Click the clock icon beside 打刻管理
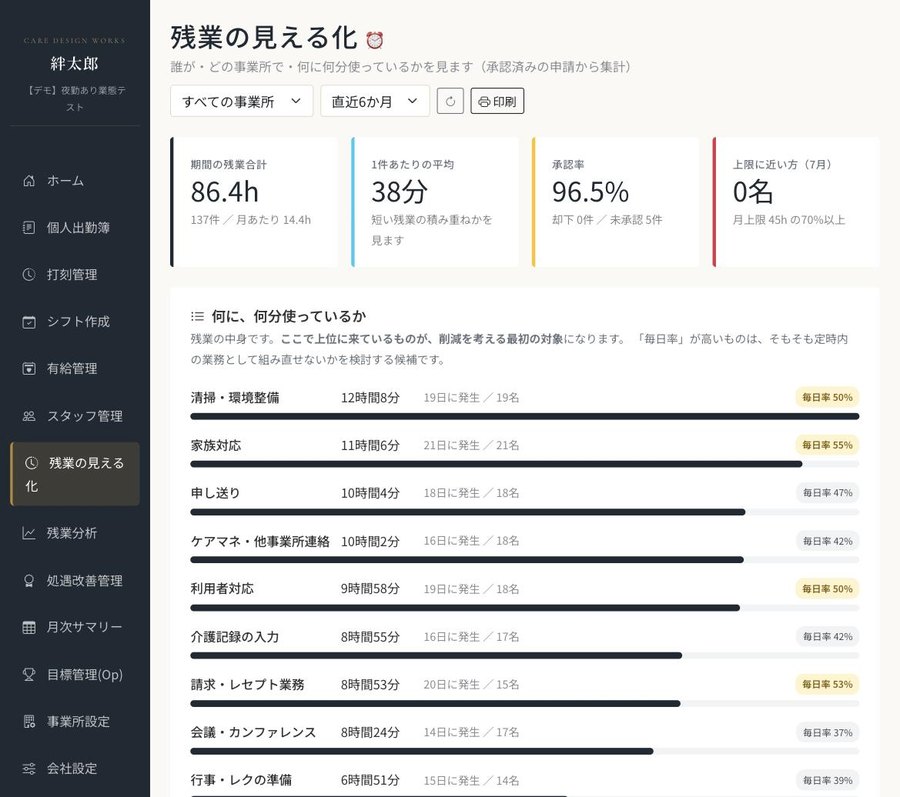The image size is (900, 797). 29,275
